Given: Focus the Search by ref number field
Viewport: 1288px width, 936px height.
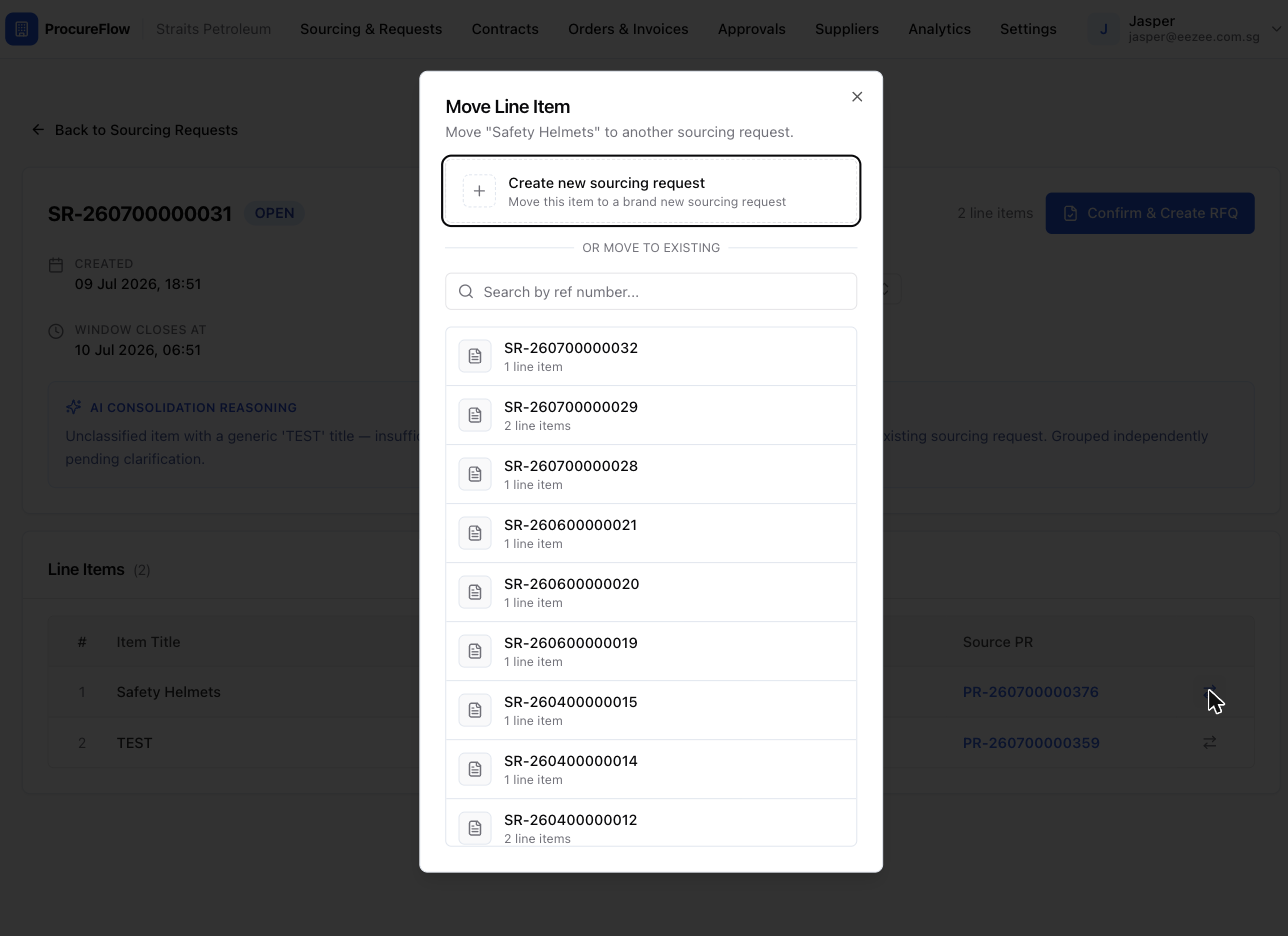Looking at the screenshot, I should tap(651, 292).
